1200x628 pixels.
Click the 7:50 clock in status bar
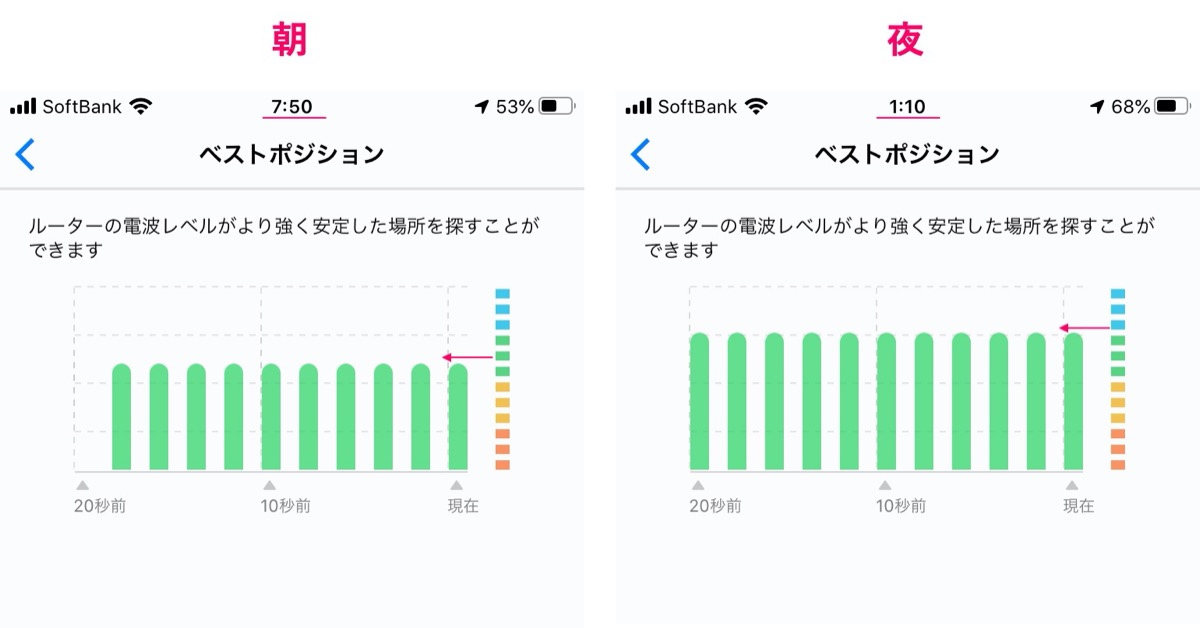292,106
